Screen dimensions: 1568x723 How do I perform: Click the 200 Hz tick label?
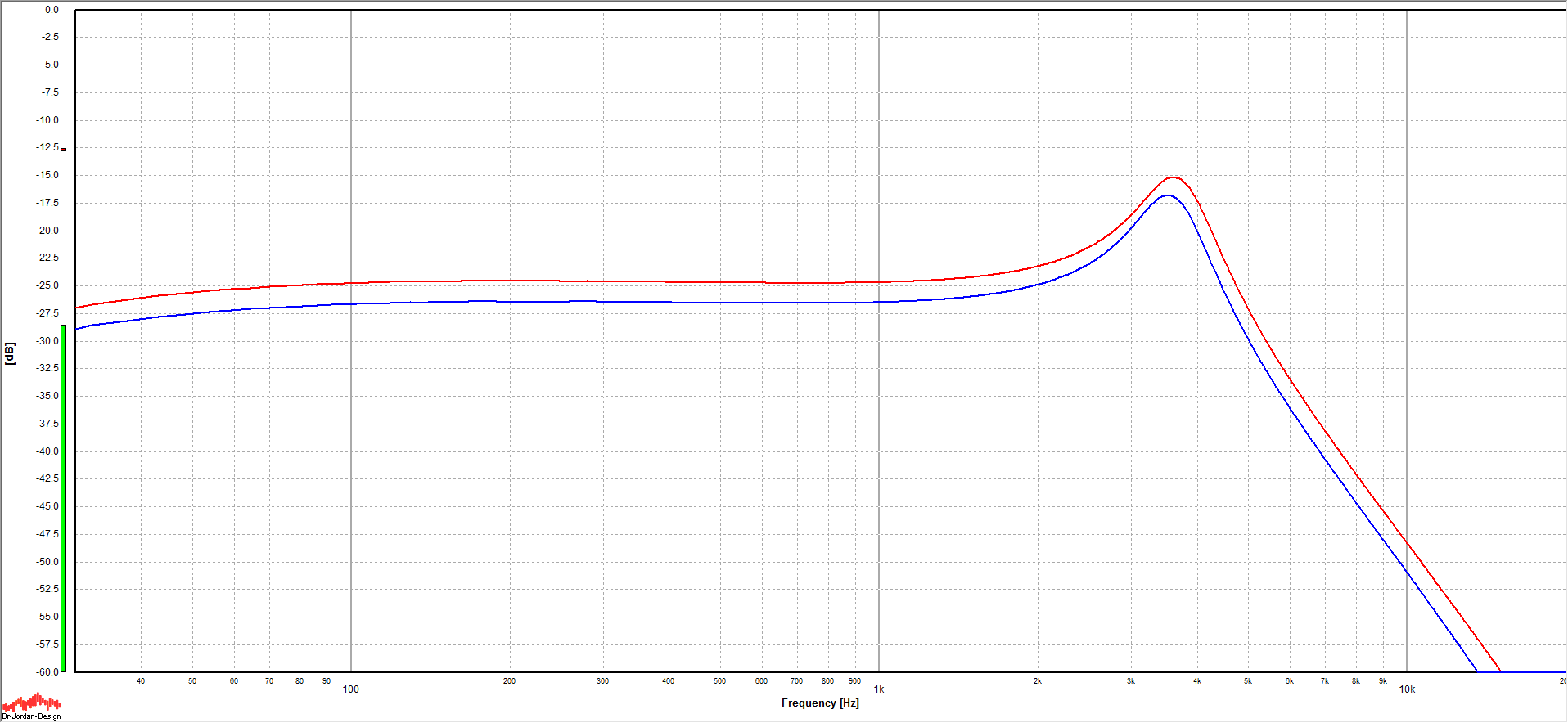pos(509,681)
